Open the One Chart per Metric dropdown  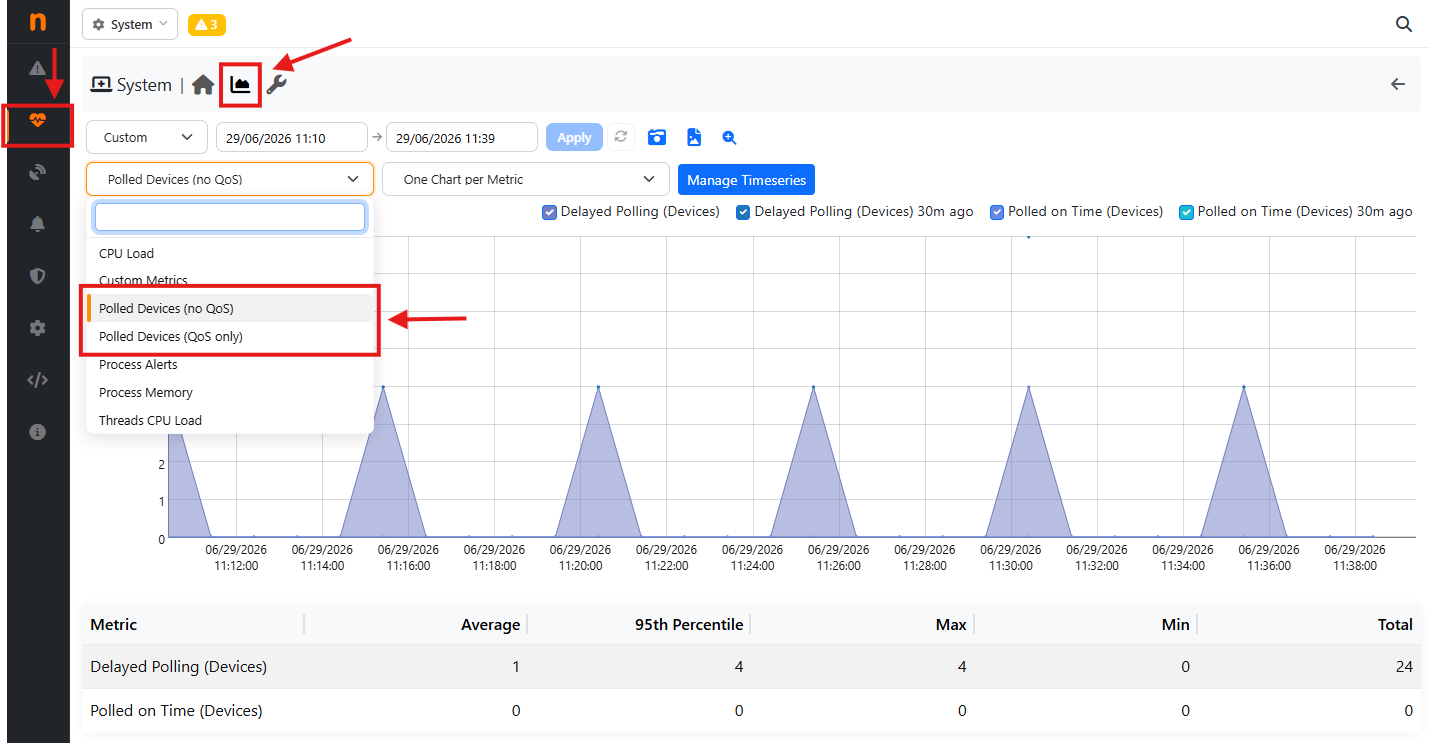526,179
